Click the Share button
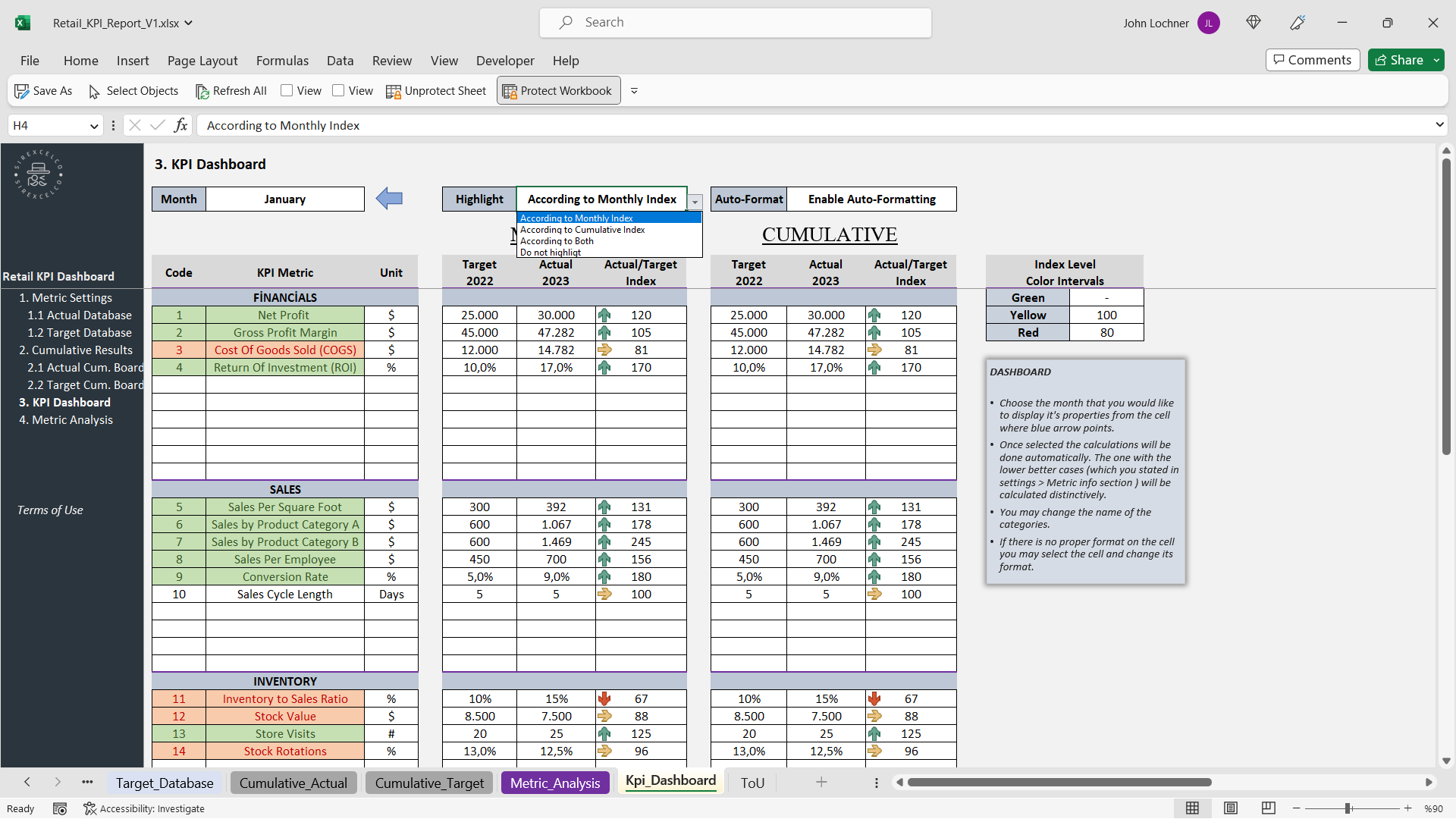Image resolution: width=1456 pixels, height=819 pixels. point(1399,60)
